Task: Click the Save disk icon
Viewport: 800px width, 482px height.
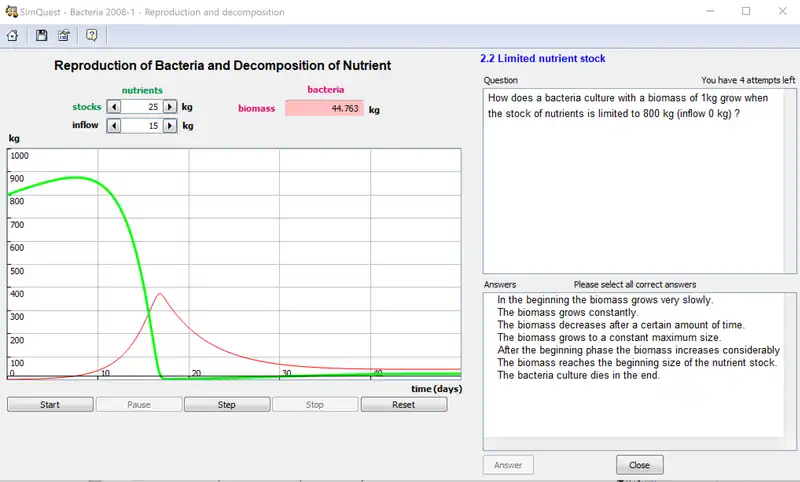Action: (42, 35)
